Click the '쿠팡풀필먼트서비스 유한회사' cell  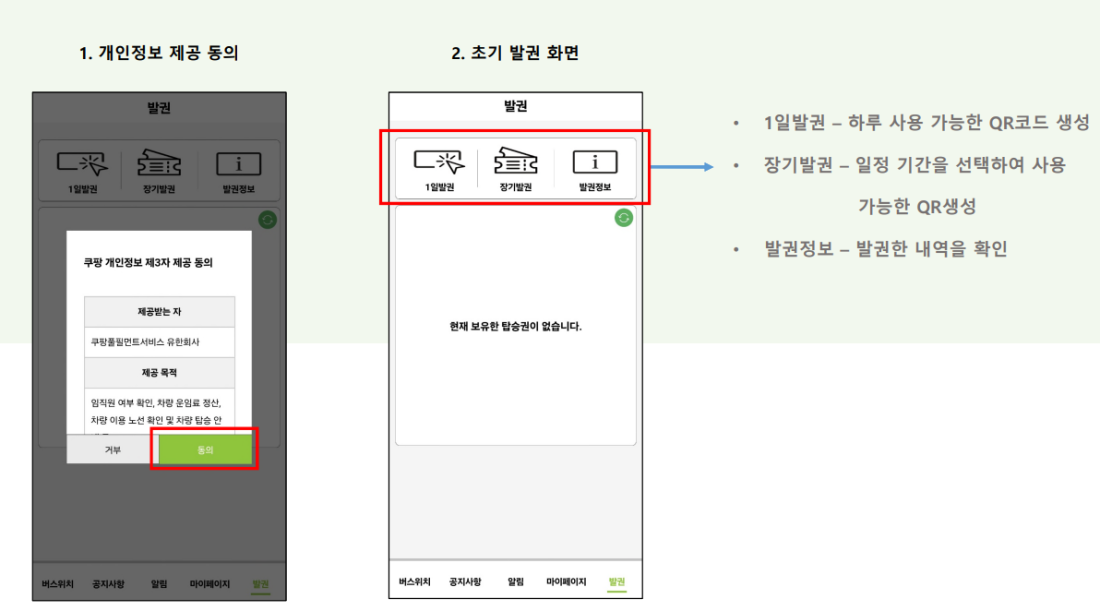(159, 342)
